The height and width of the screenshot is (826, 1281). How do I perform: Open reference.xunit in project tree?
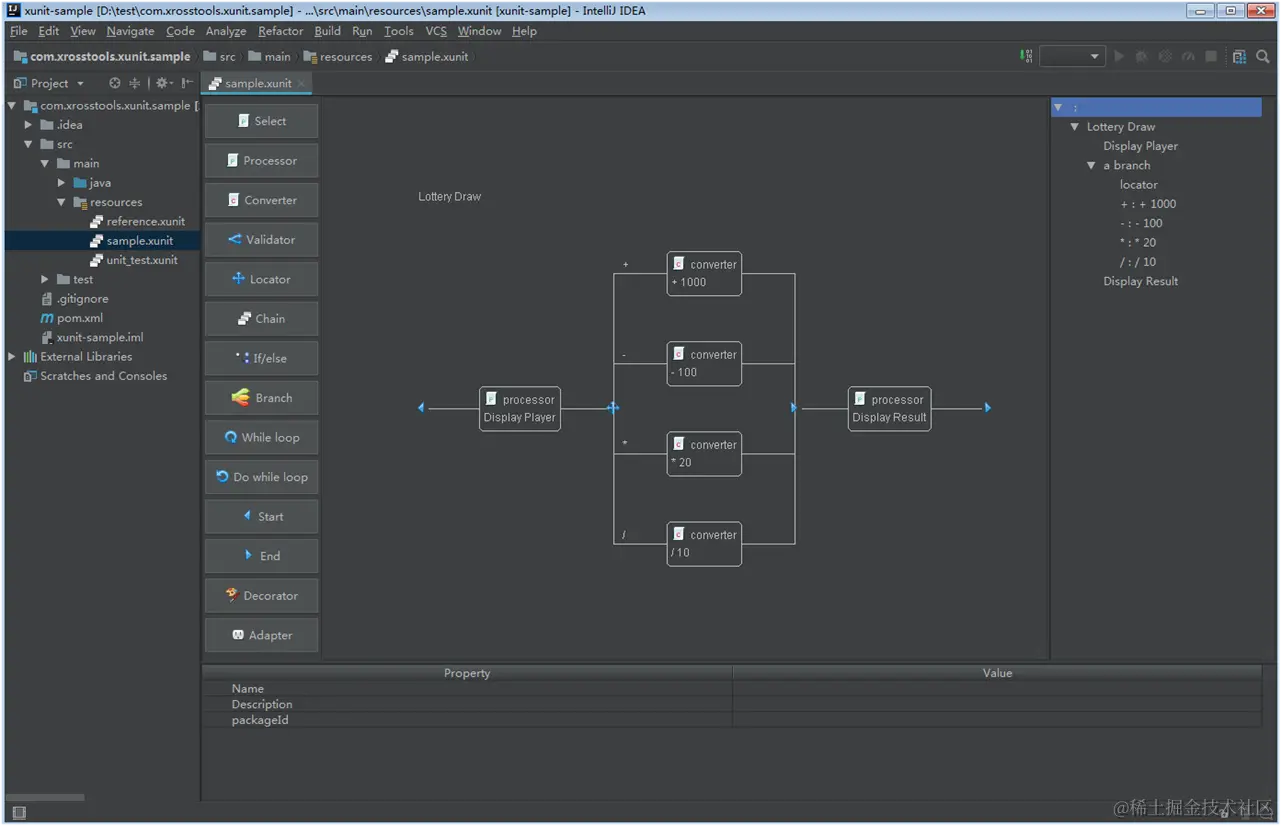coord(137,222)
